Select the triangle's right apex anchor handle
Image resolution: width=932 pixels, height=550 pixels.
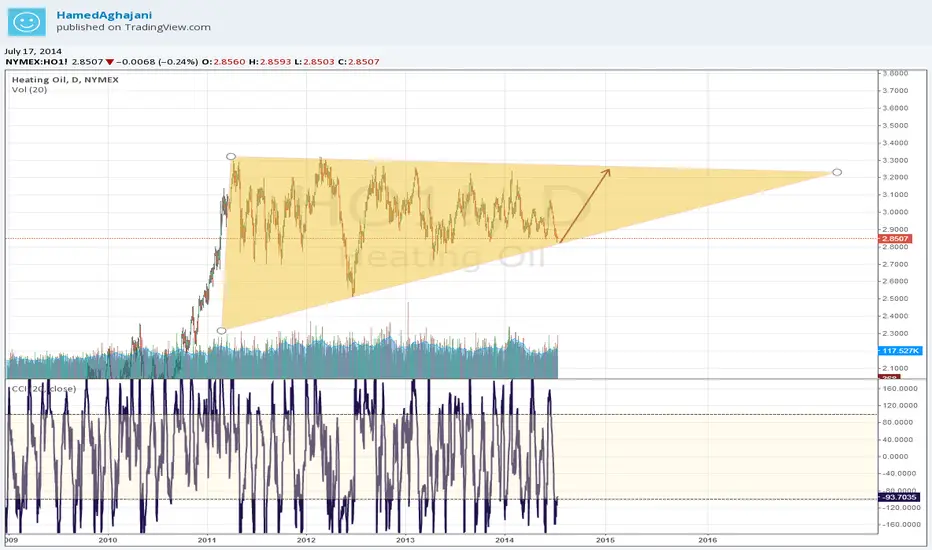tap(837, 172)
